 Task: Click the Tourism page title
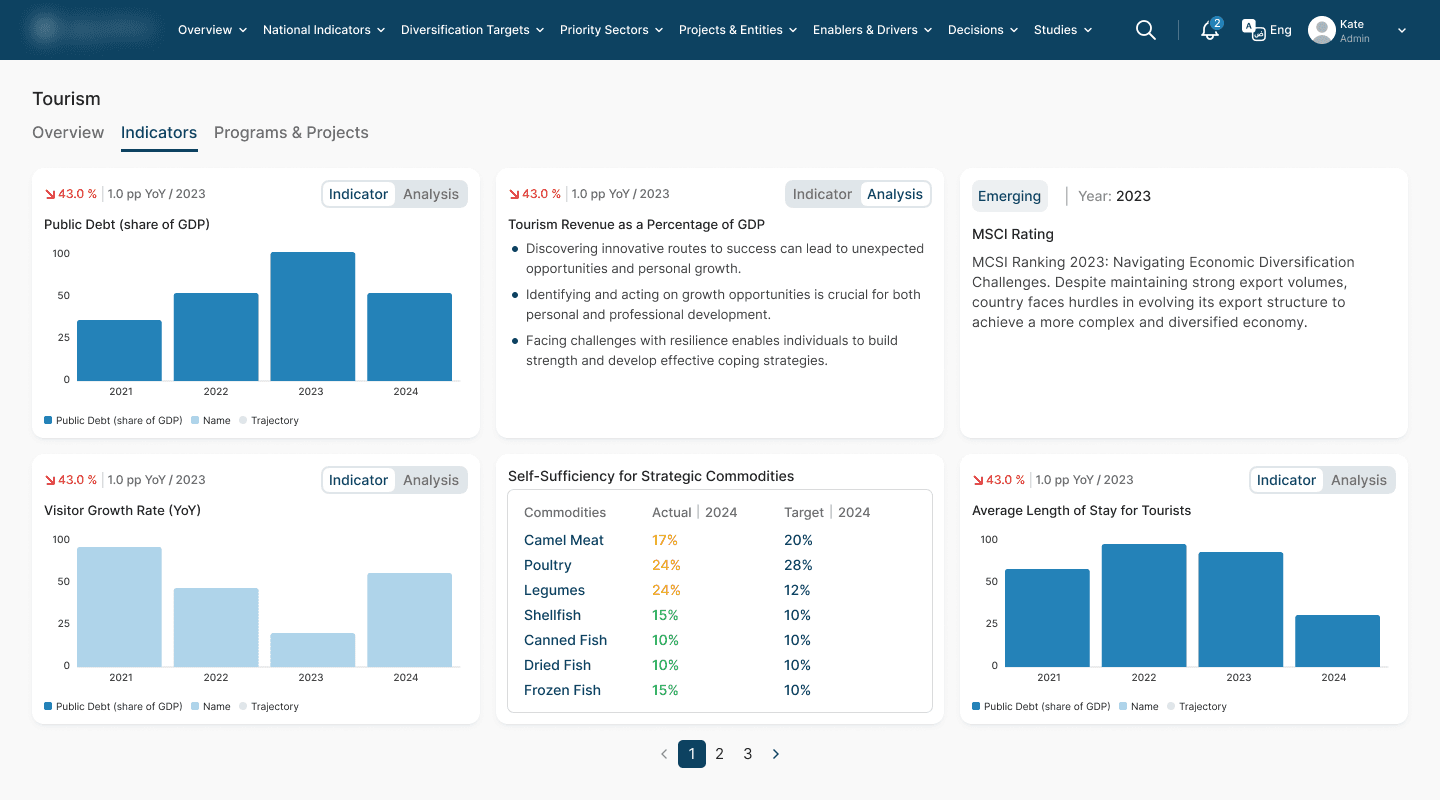66,99
